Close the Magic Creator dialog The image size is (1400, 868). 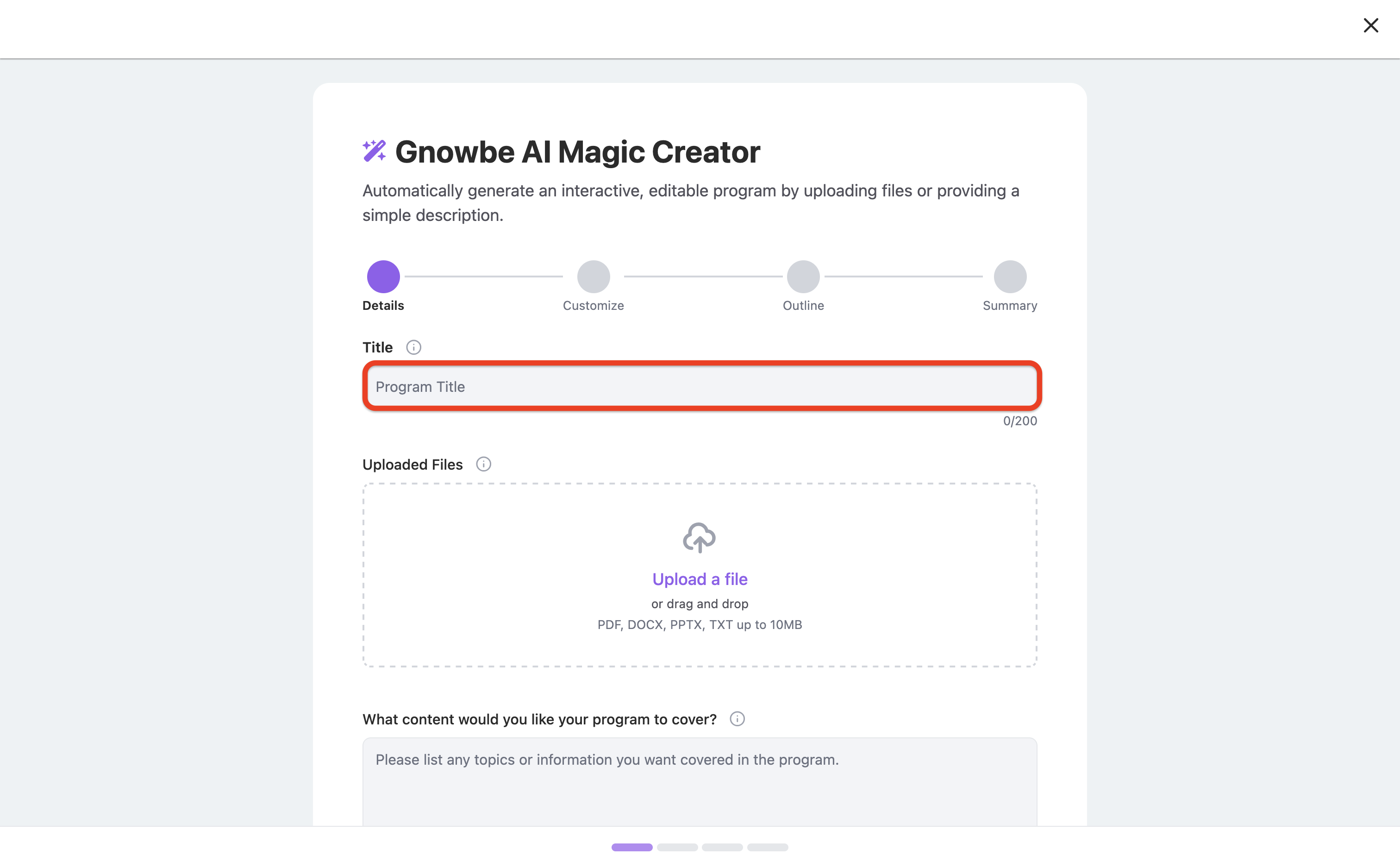[1370, 25]
